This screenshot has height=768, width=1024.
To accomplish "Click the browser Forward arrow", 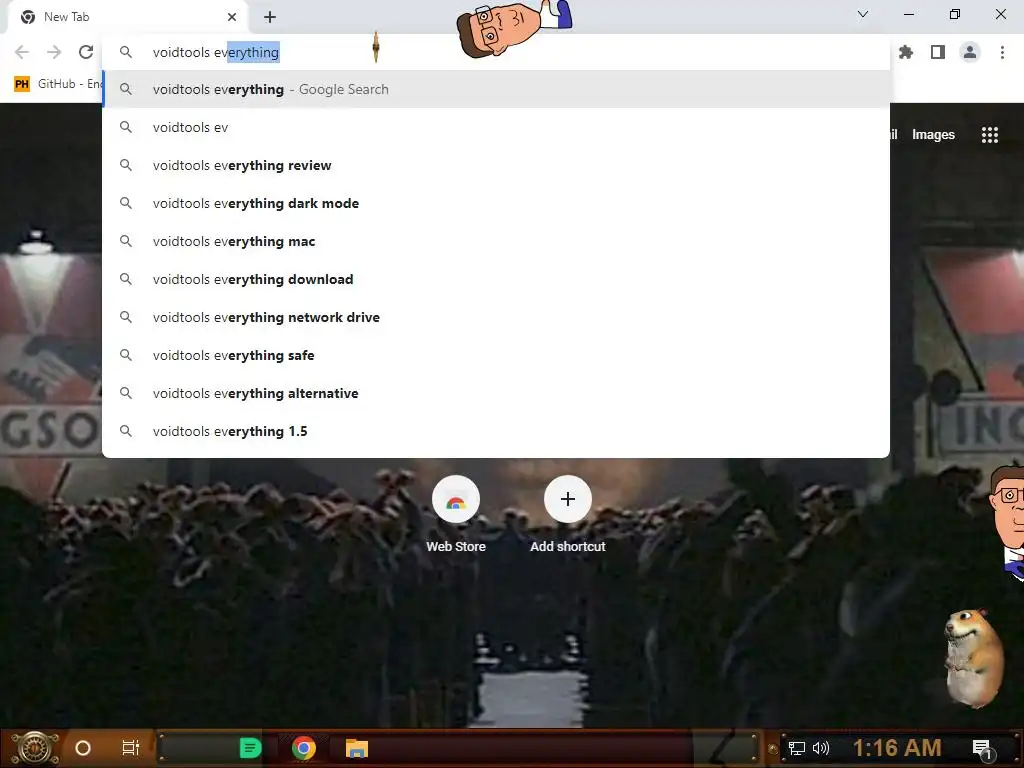I will click(54, 52).
